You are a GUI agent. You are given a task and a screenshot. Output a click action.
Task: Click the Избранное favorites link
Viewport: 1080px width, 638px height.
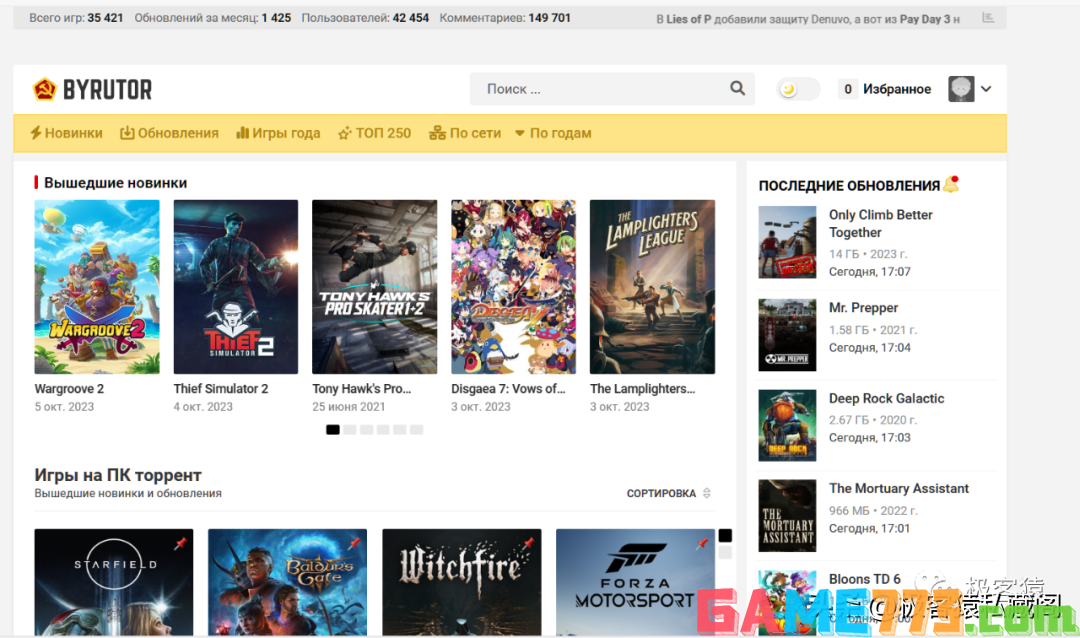(897, 89)
